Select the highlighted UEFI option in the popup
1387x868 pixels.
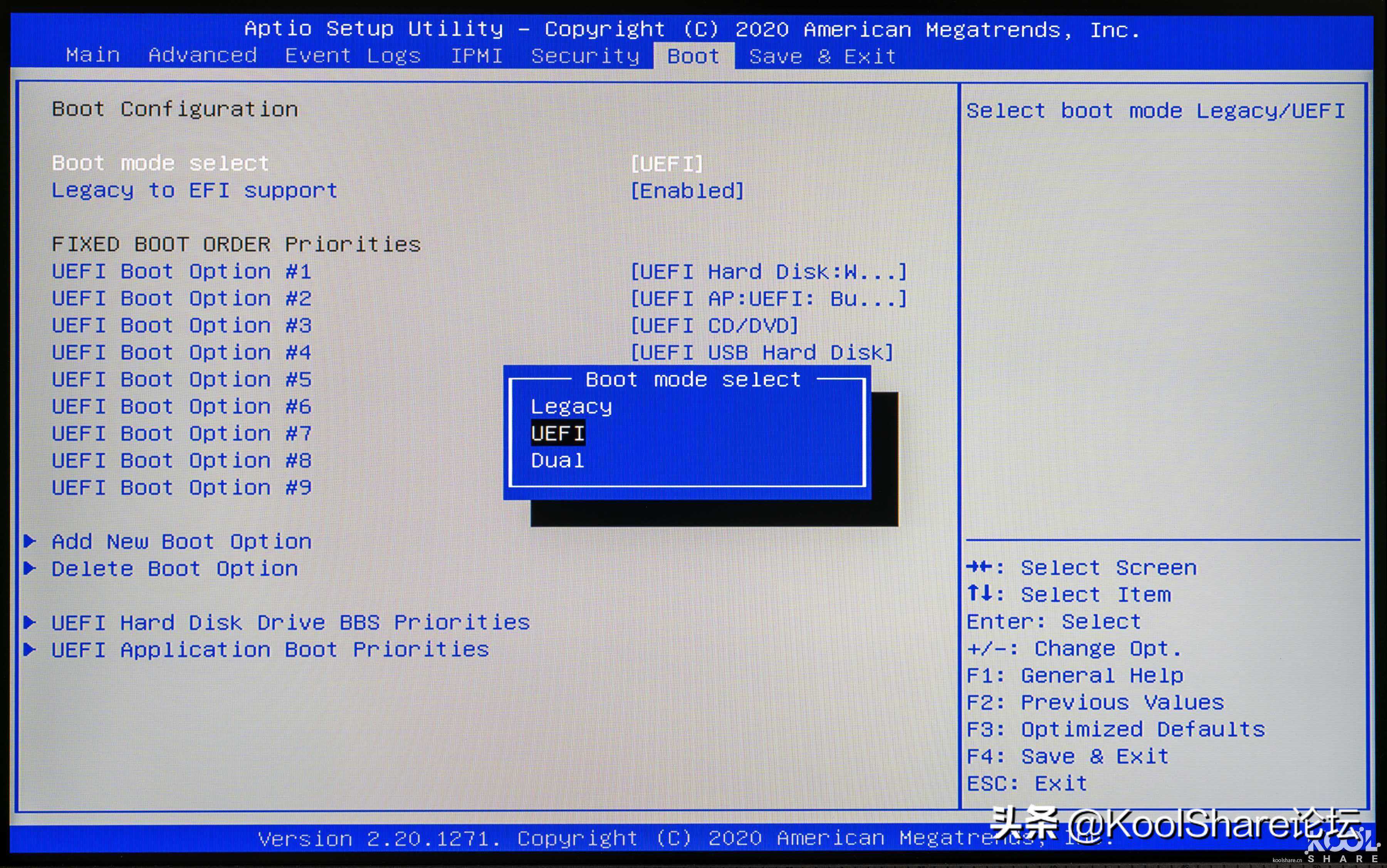(557, 433)
